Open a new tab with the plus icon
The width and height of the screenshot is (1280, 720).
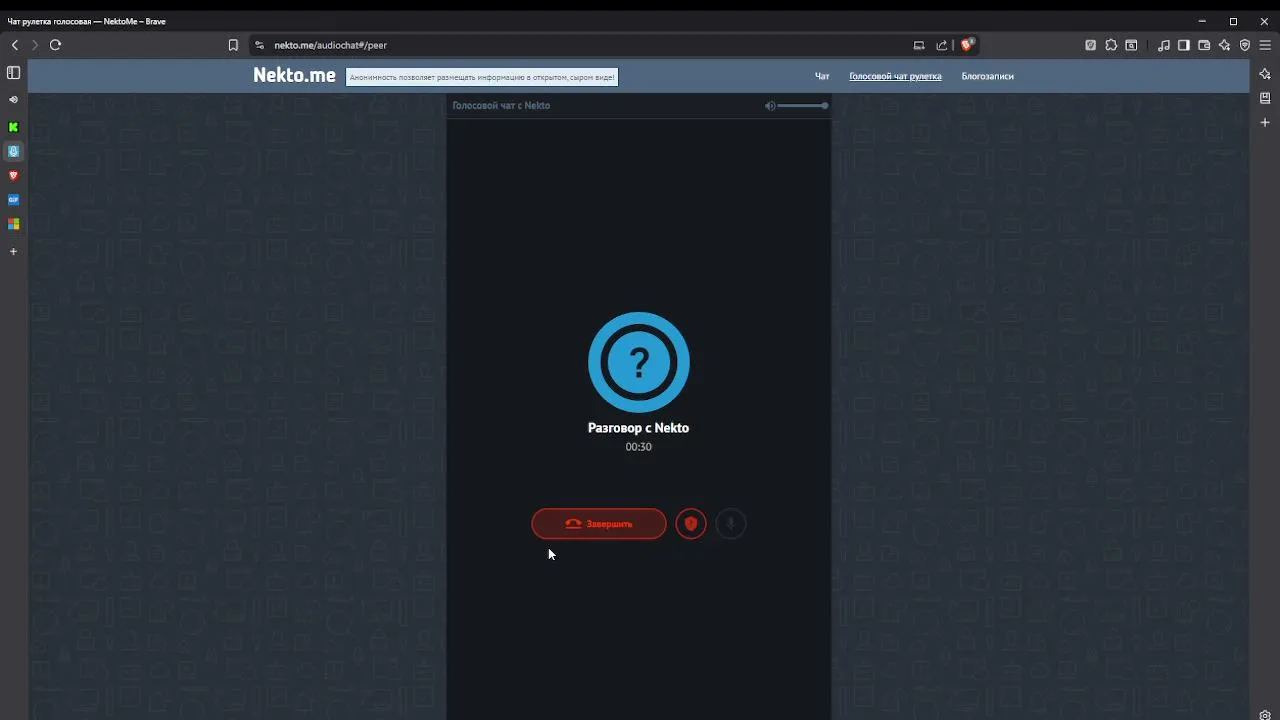tap(13, 252)
